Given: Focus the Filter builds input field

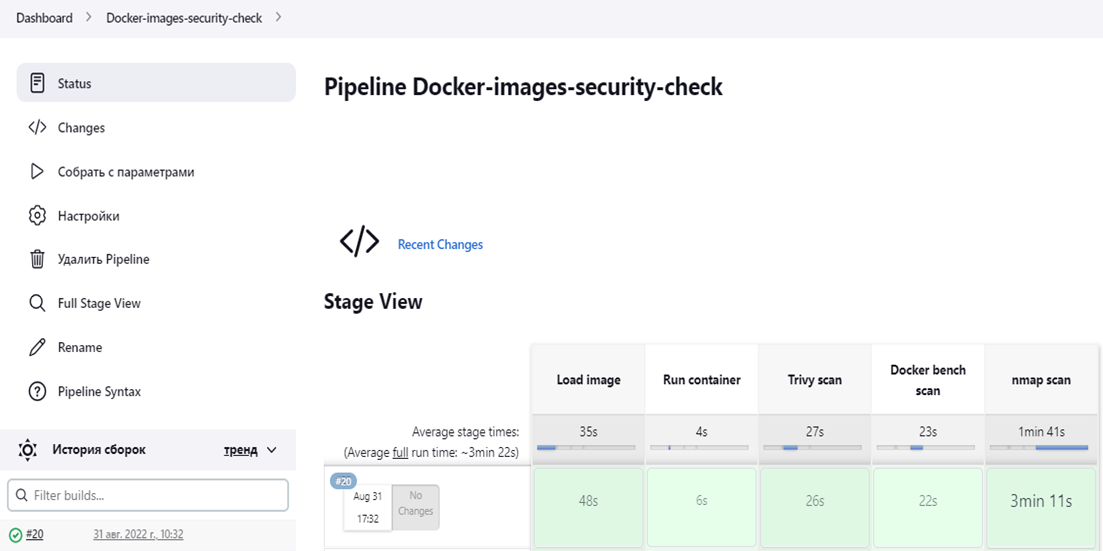Looking at the screenshot, I should (x=148, y=495).
